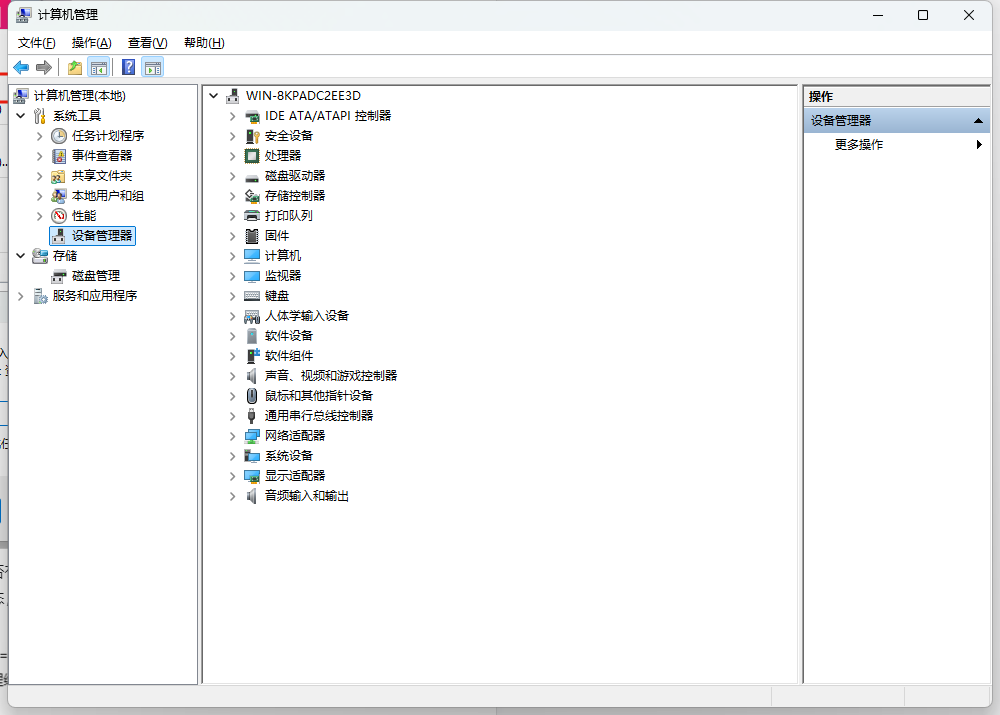Toggle the Show/Hide Action Pane toolbar button
This screenshot has width=1000, height=715.
tap(152, 67)
